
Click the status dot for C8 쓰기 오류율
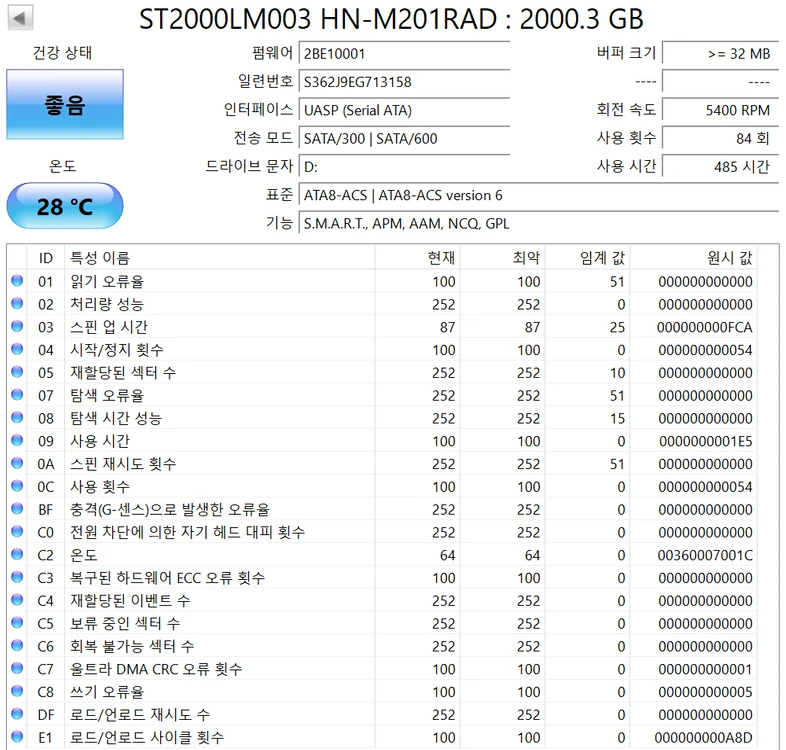(x=17, y=691)
